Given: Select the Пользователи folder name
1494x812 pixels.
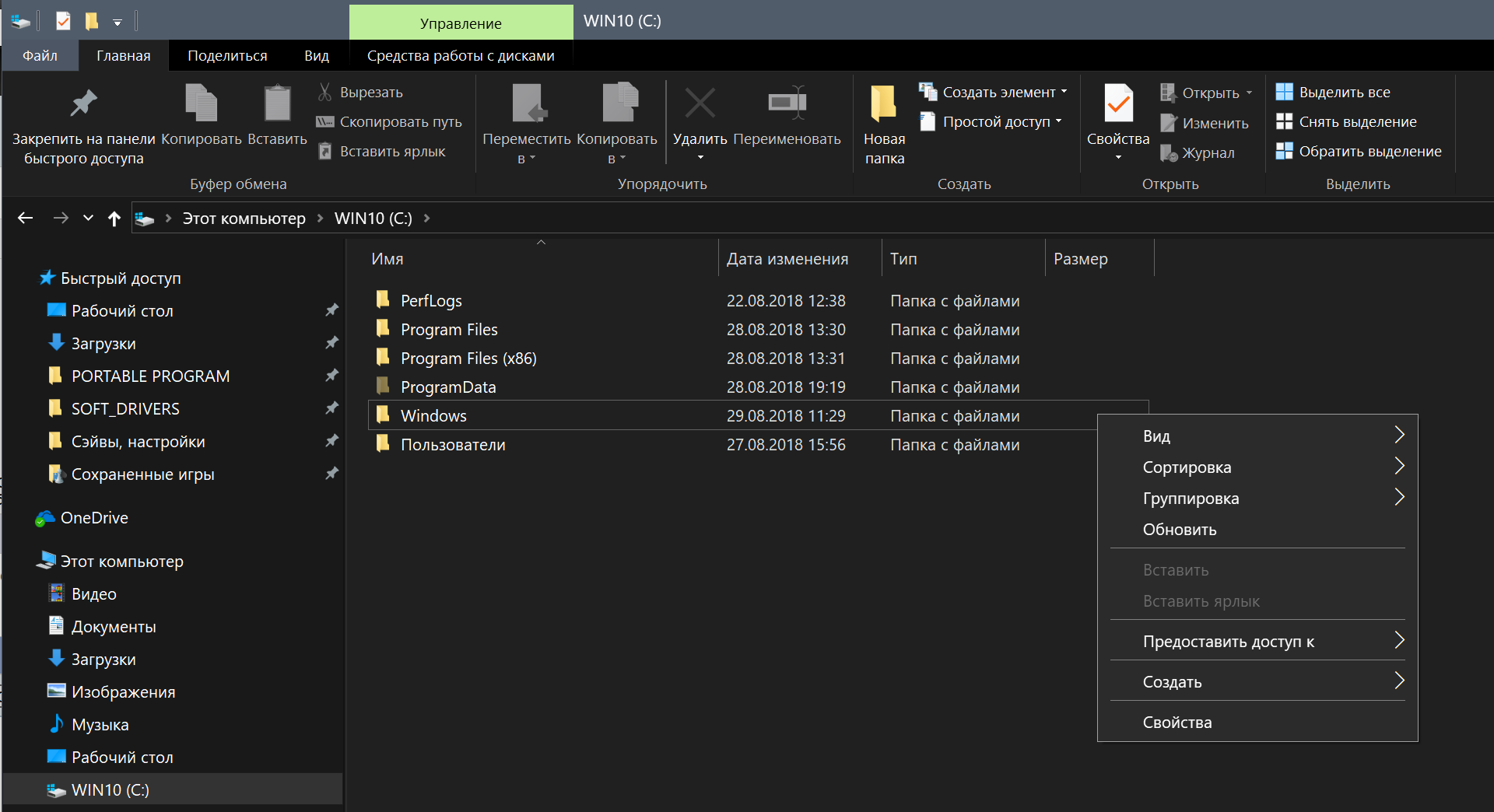Looking at the screenshot, I should pyautogui.click(x=453, y=445).
